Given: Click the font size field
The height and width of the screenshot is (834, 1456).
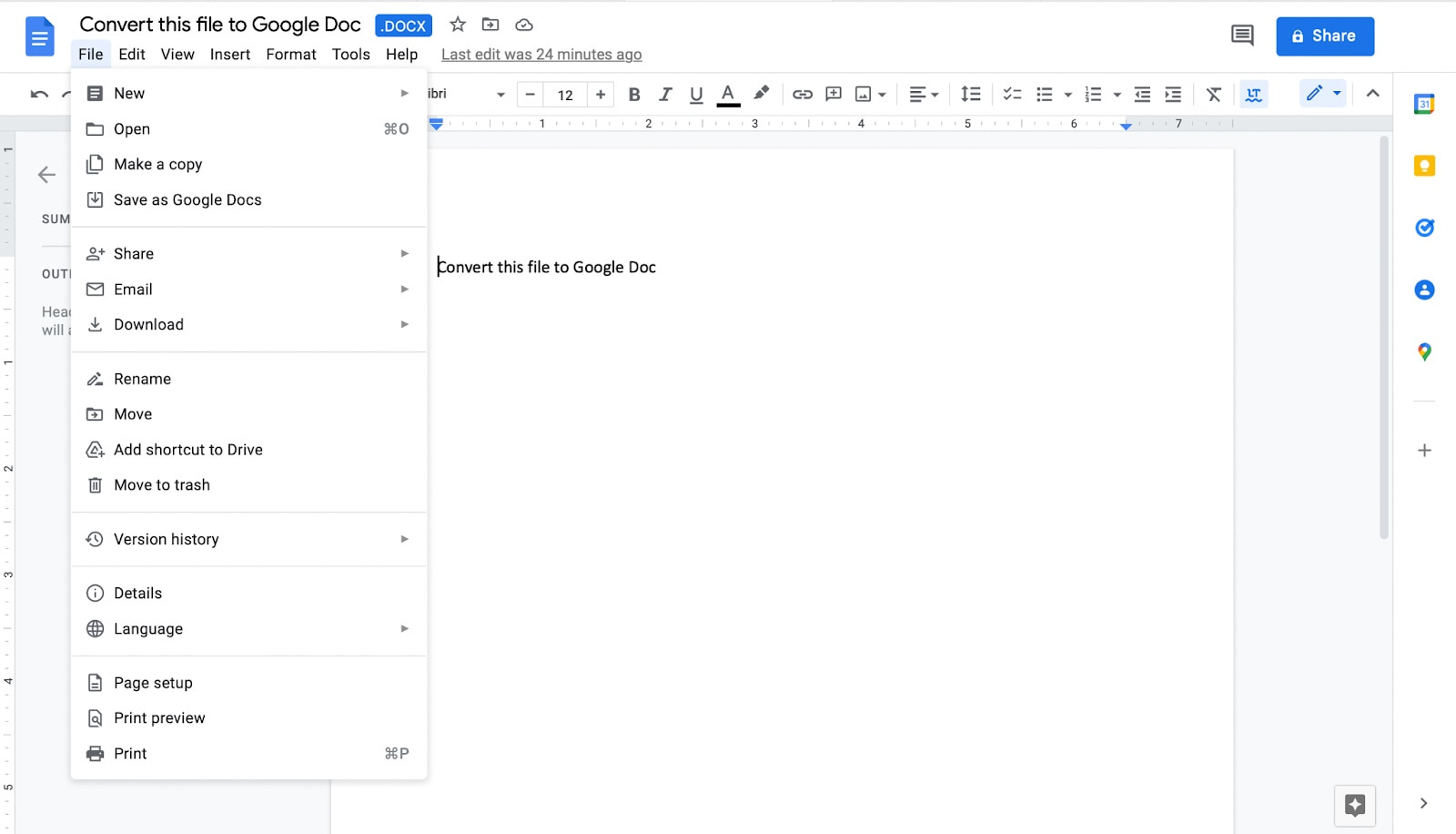Looking at the screenshot, I should pos(565,95).
